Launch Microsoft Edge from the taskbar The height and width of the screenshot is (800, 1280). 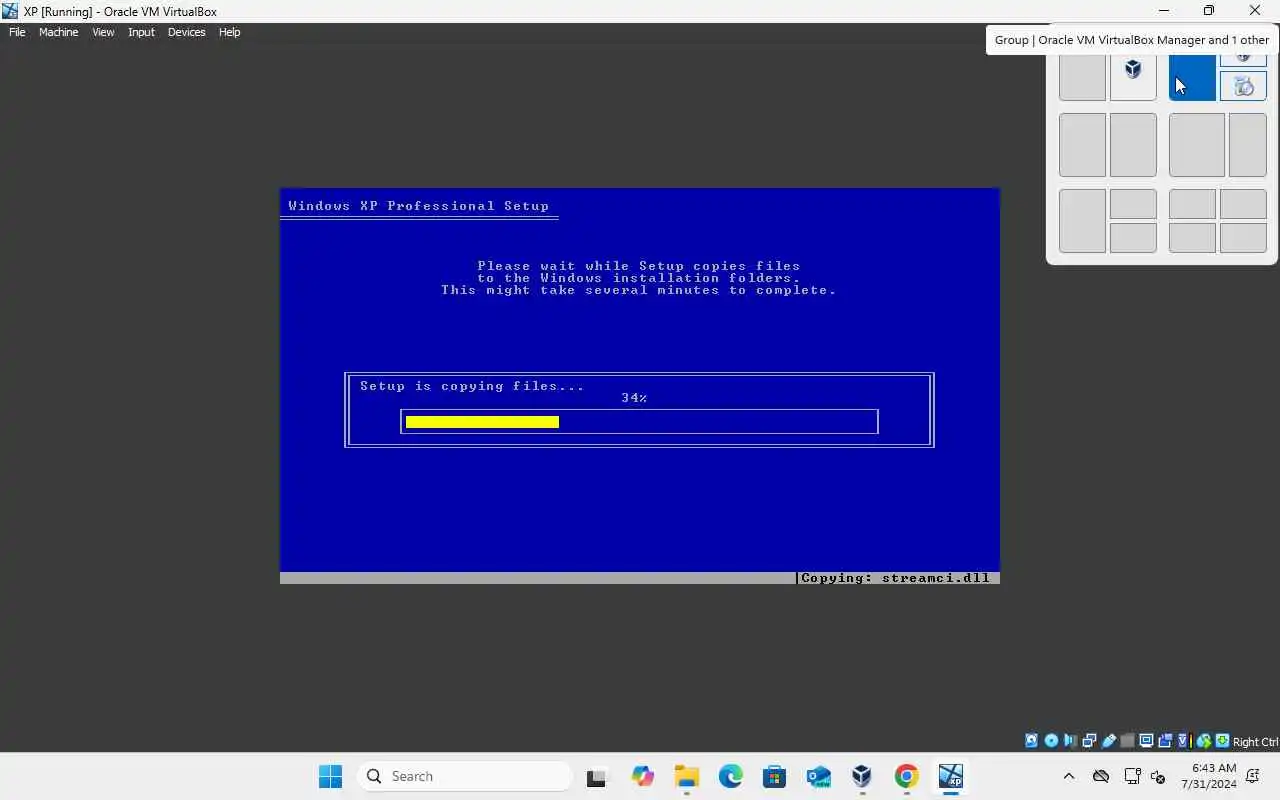coord(730,776)
